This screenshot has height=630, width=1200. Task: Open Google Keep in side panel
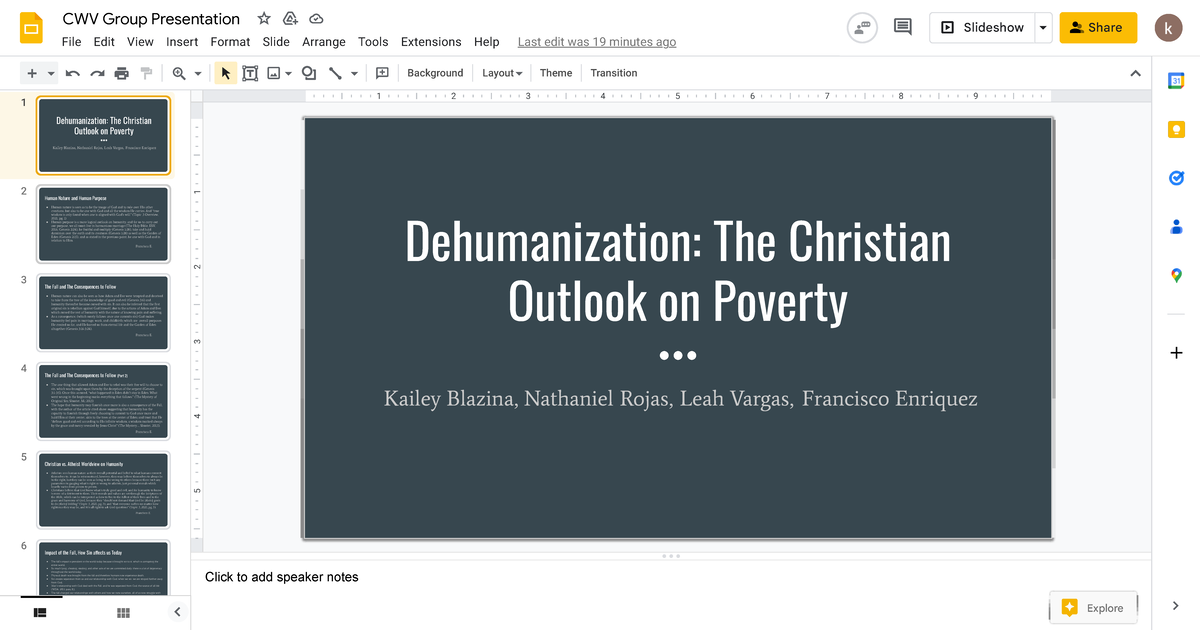tap(1176, 129)
